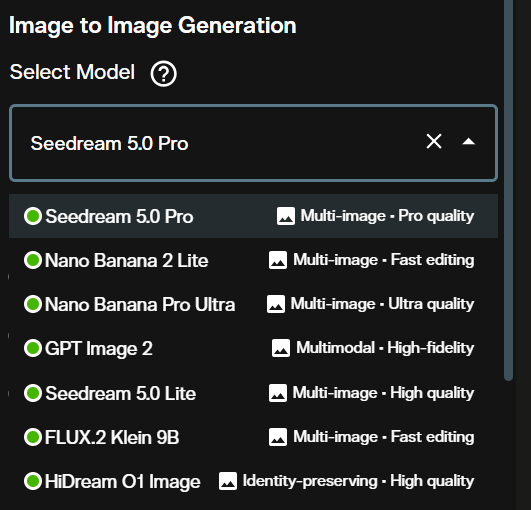This screenshot has height=510, width=531.
Task: Click green status dot for Seedream 5.0 Pro
Action: (33, 216)
